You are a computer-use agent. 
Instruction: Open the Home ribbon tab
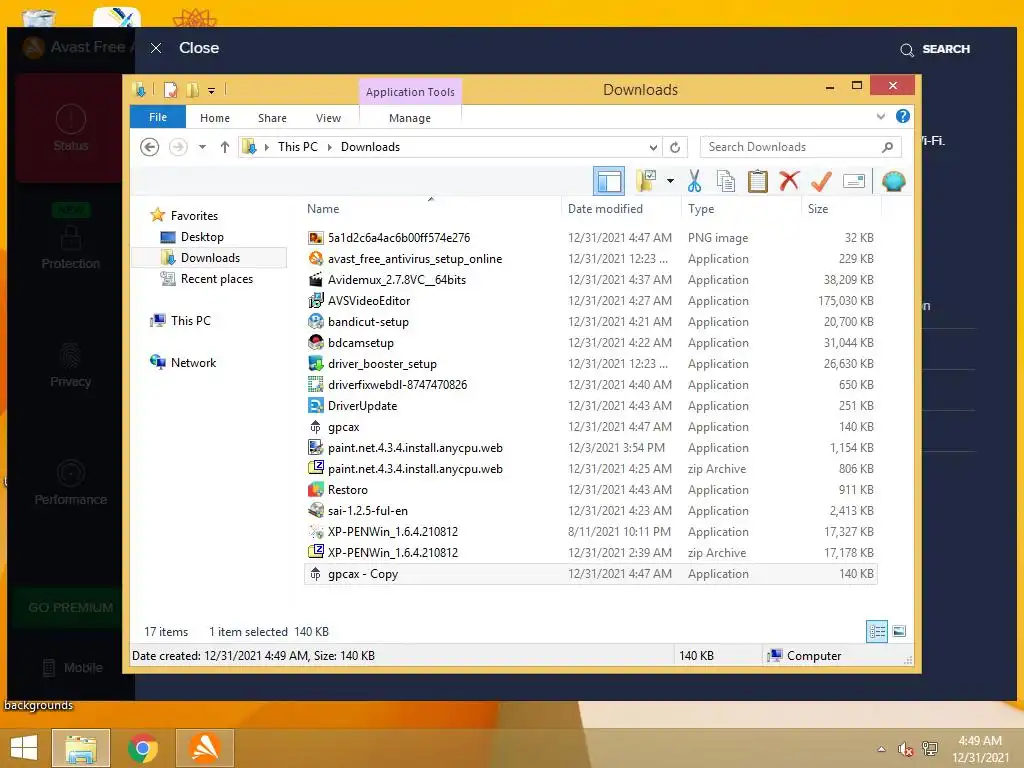click(215, 118)
